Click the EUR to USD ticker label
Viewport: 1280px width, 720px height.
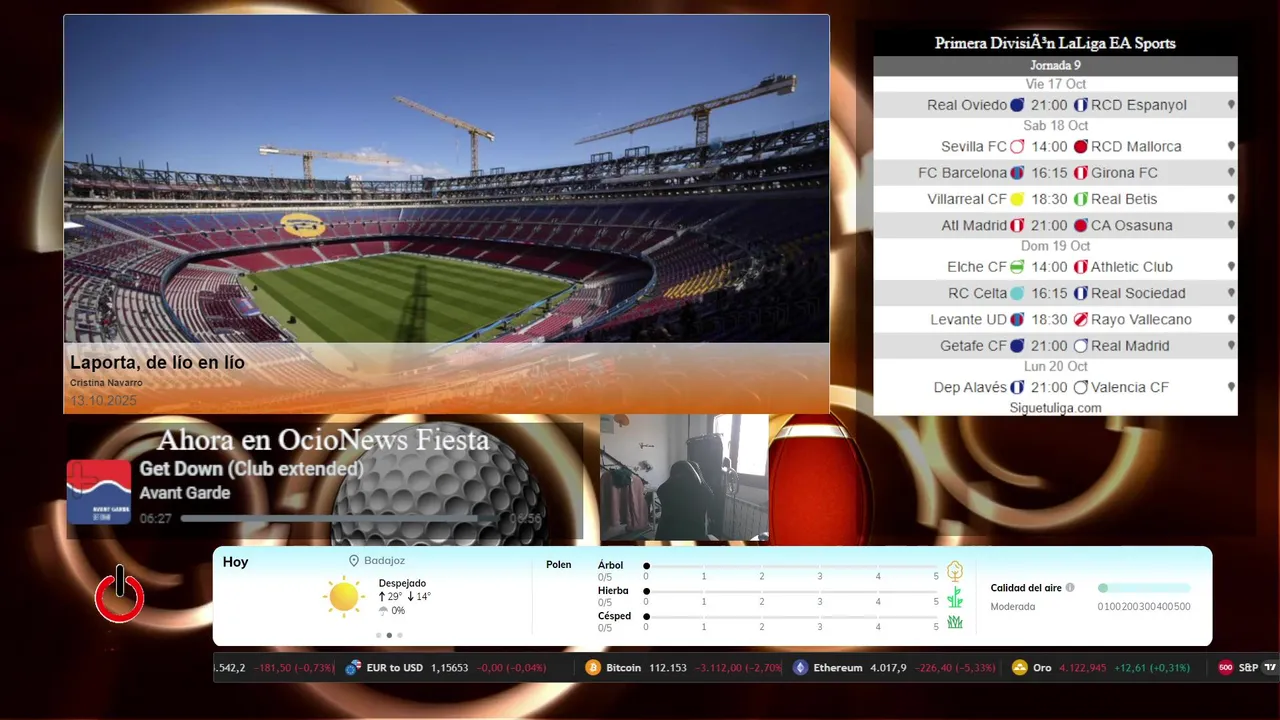(x=395, y=667)
